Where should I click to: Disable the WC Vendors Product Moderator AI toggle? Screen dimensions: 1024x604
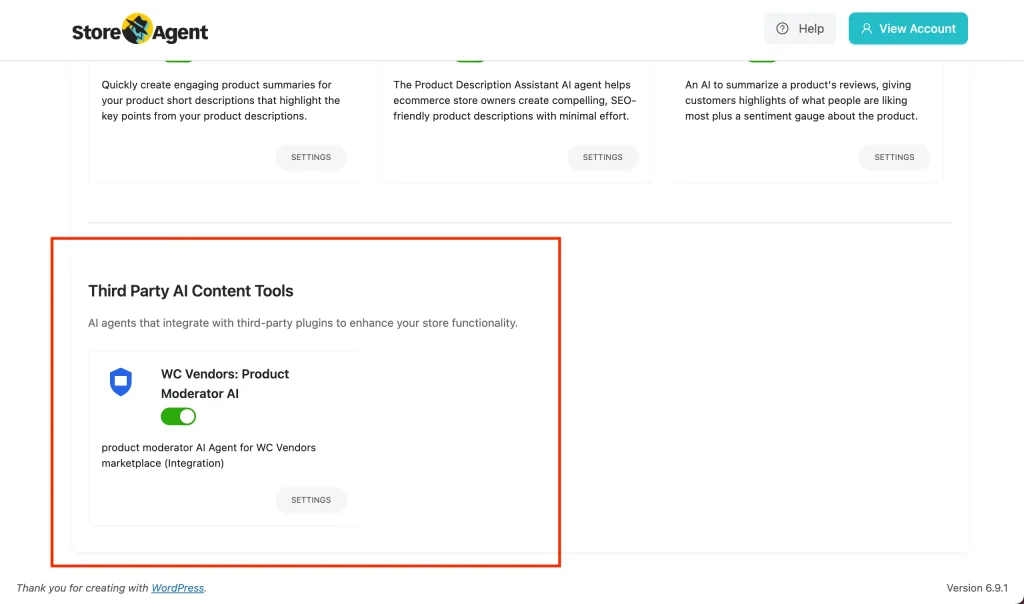[178, 416]
